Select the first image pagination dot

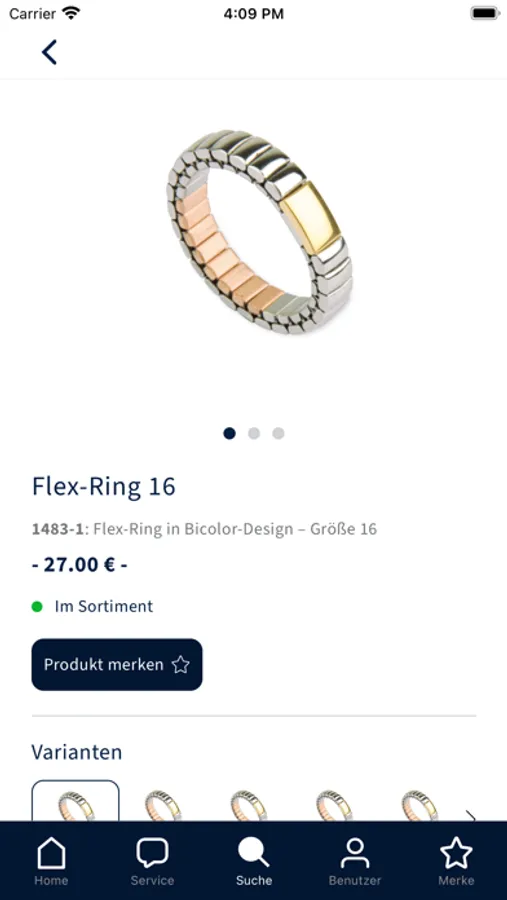(229, 433)
